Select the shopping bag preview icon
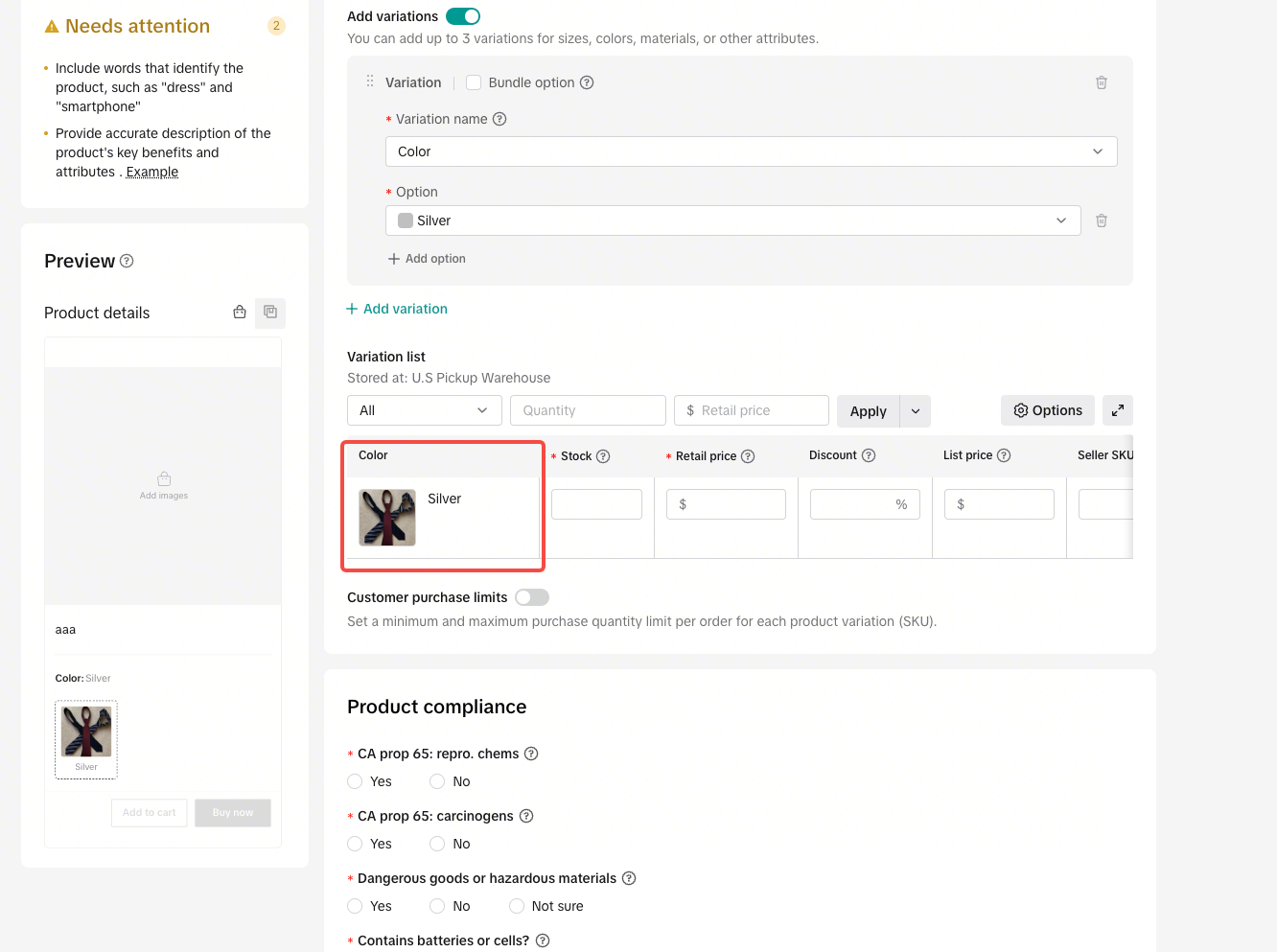The height and width of the screenshot is (952, 1277). 240,312
